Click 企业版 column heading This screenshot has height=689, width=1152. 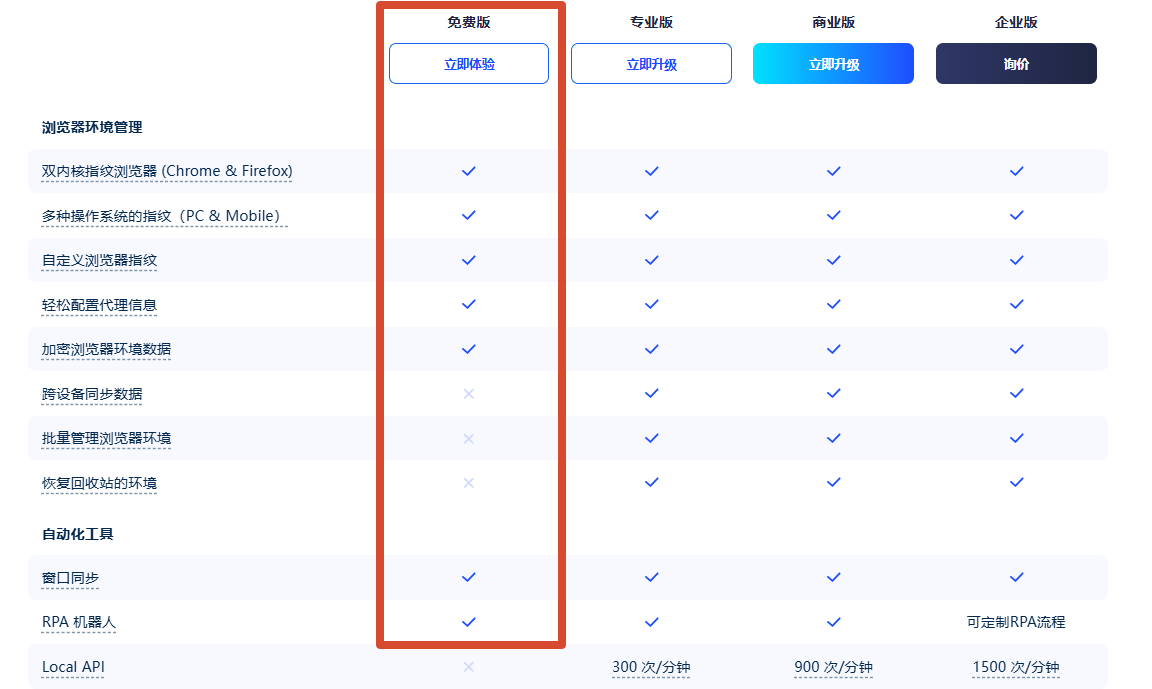1016,22
